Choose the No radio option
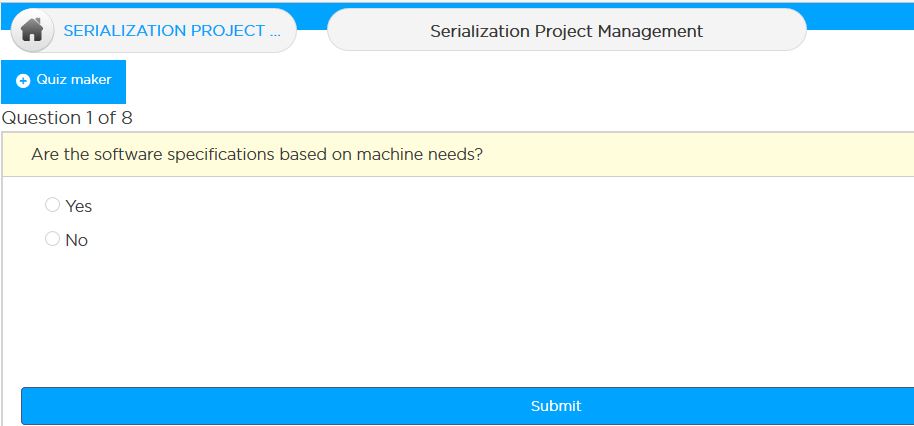Image resolution: width=914 pixels, height=426 pixels. click(52, 238)
